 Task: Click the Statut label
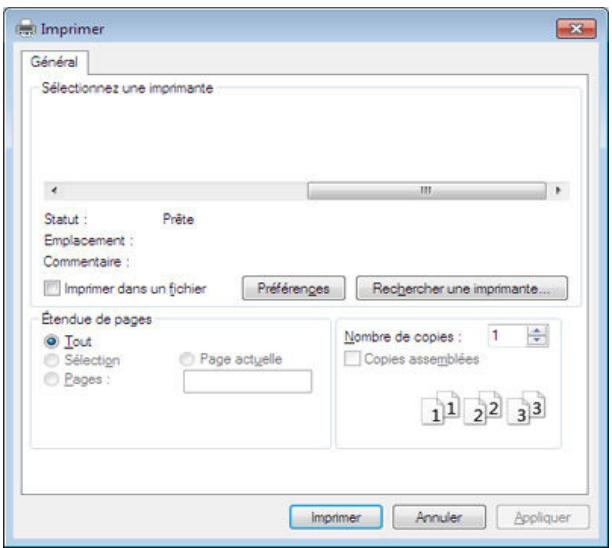click(66, 219)
